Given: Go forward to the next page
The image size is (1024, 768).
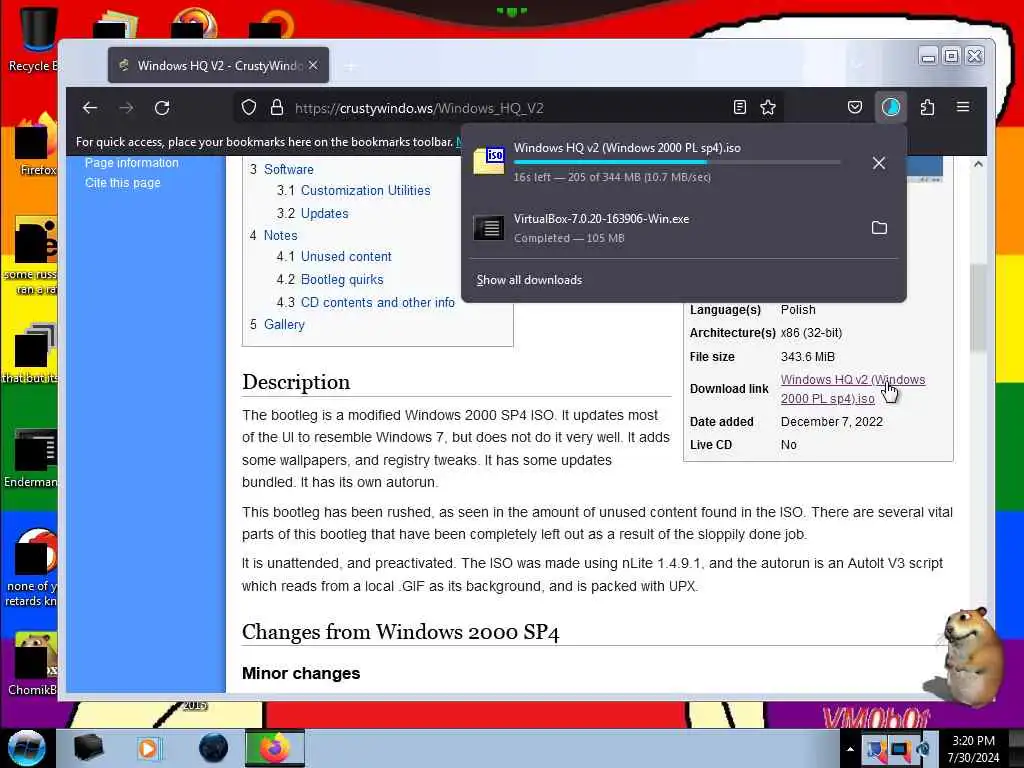Looking at the screenshot, I should (126, 108).
